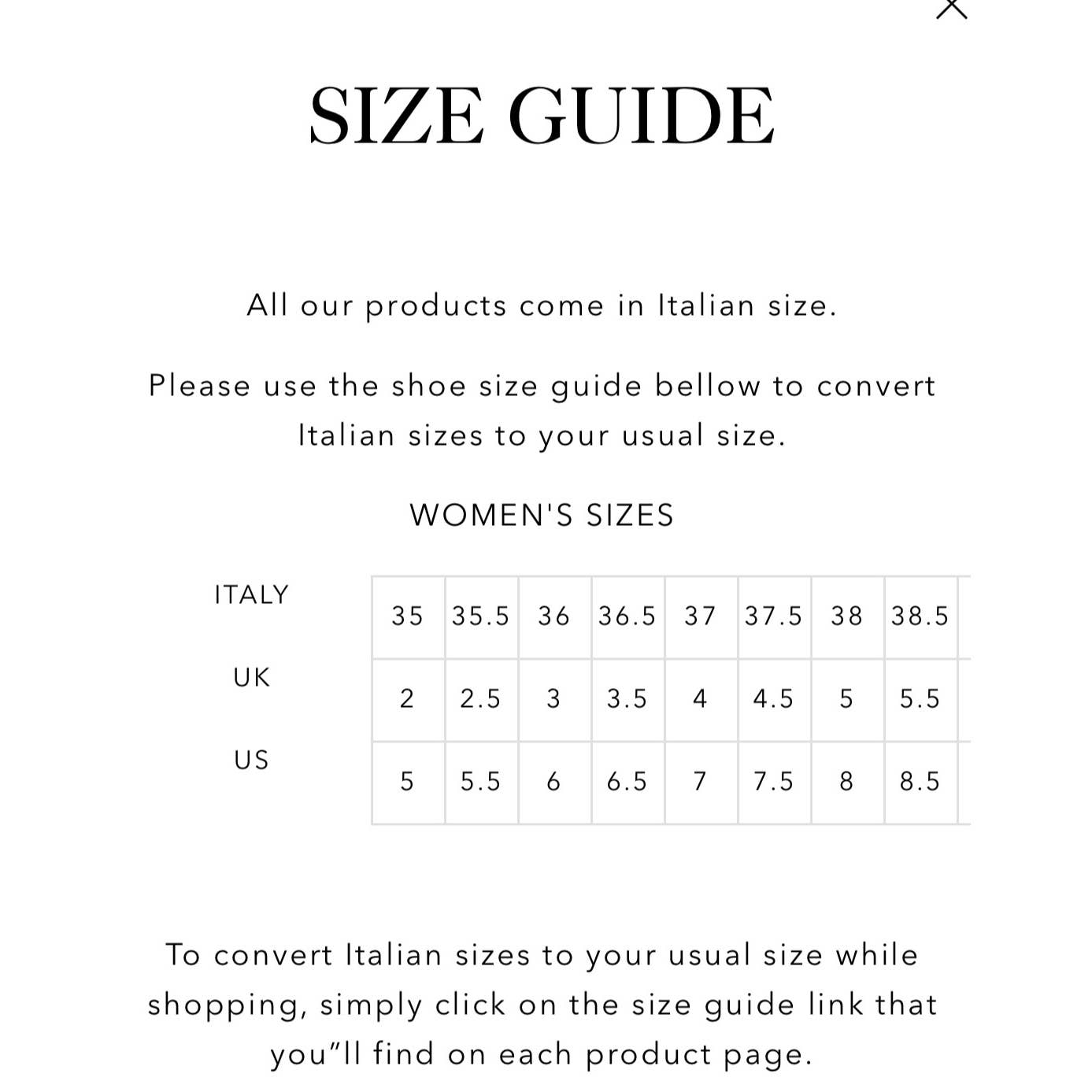Select UK size 3.5 cell
This screenshot has height=1092, width=1092.
[x=627, y=699]
